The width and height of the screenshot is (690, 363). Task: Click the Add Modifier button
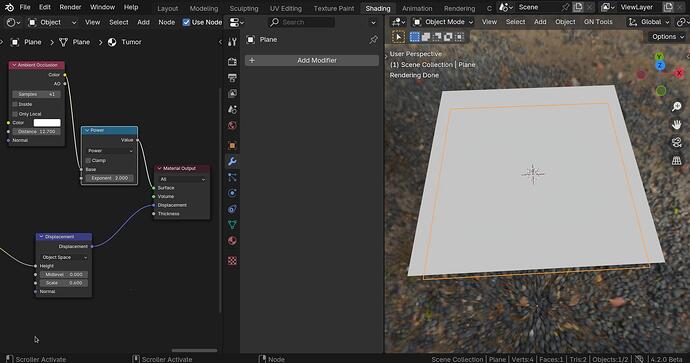[312, 60]
